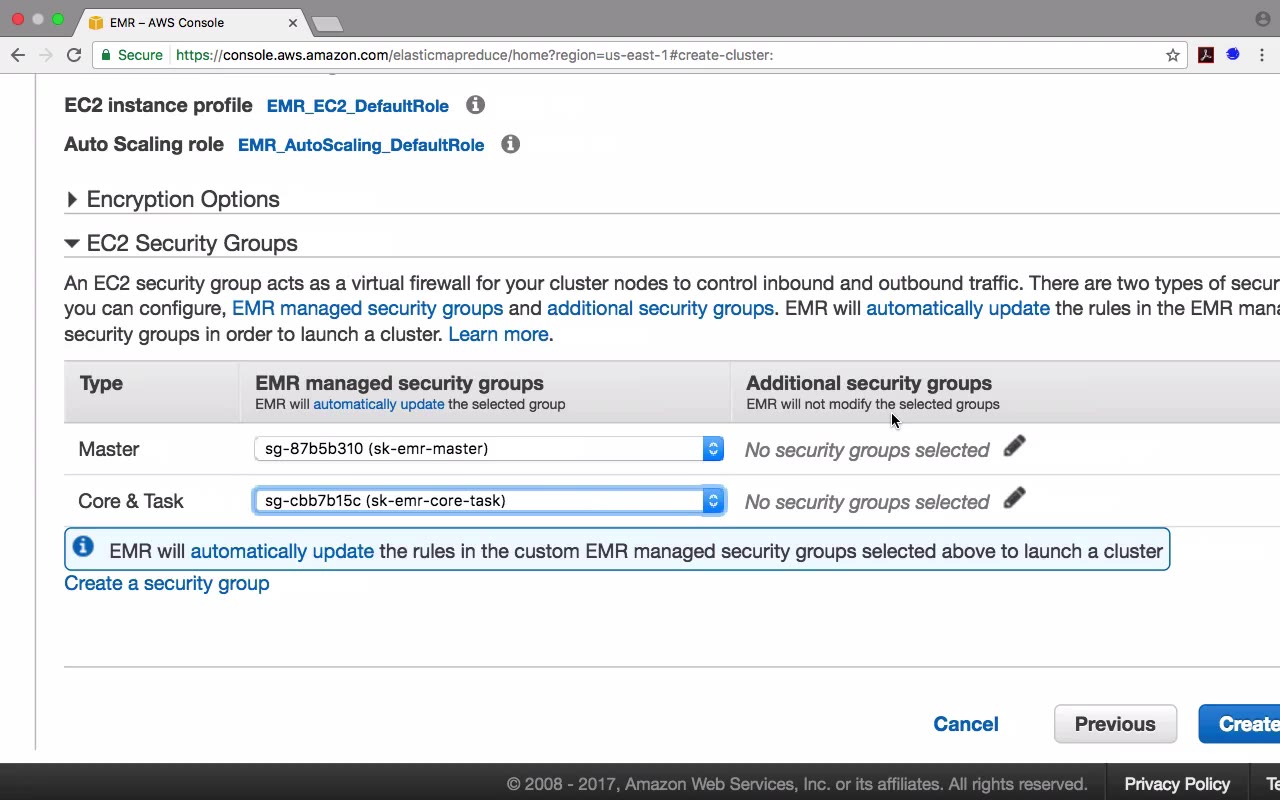Follow the EMR managed security groups link
This screenshot has height=800, width=1280.
point(367,308)
